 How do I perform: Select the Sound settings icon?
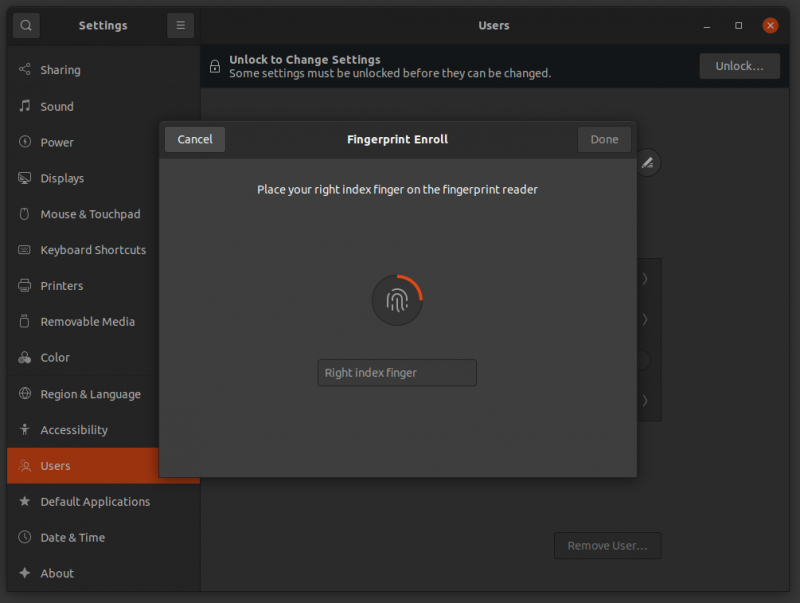[x=25, y=106]
